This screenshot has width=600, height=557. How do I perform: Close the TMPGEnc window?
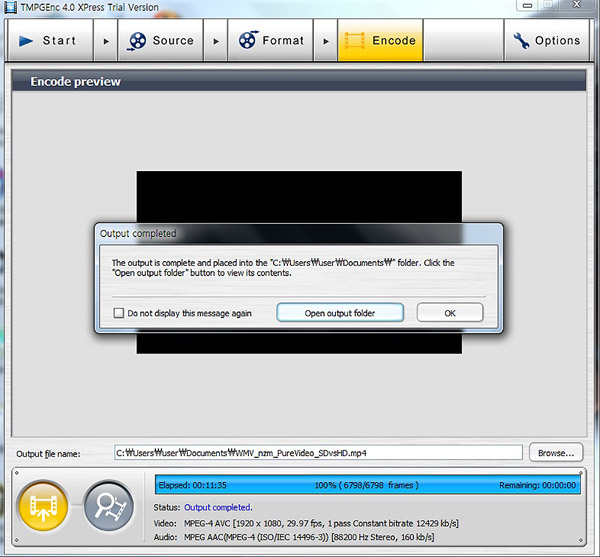[x=576, y=5]
